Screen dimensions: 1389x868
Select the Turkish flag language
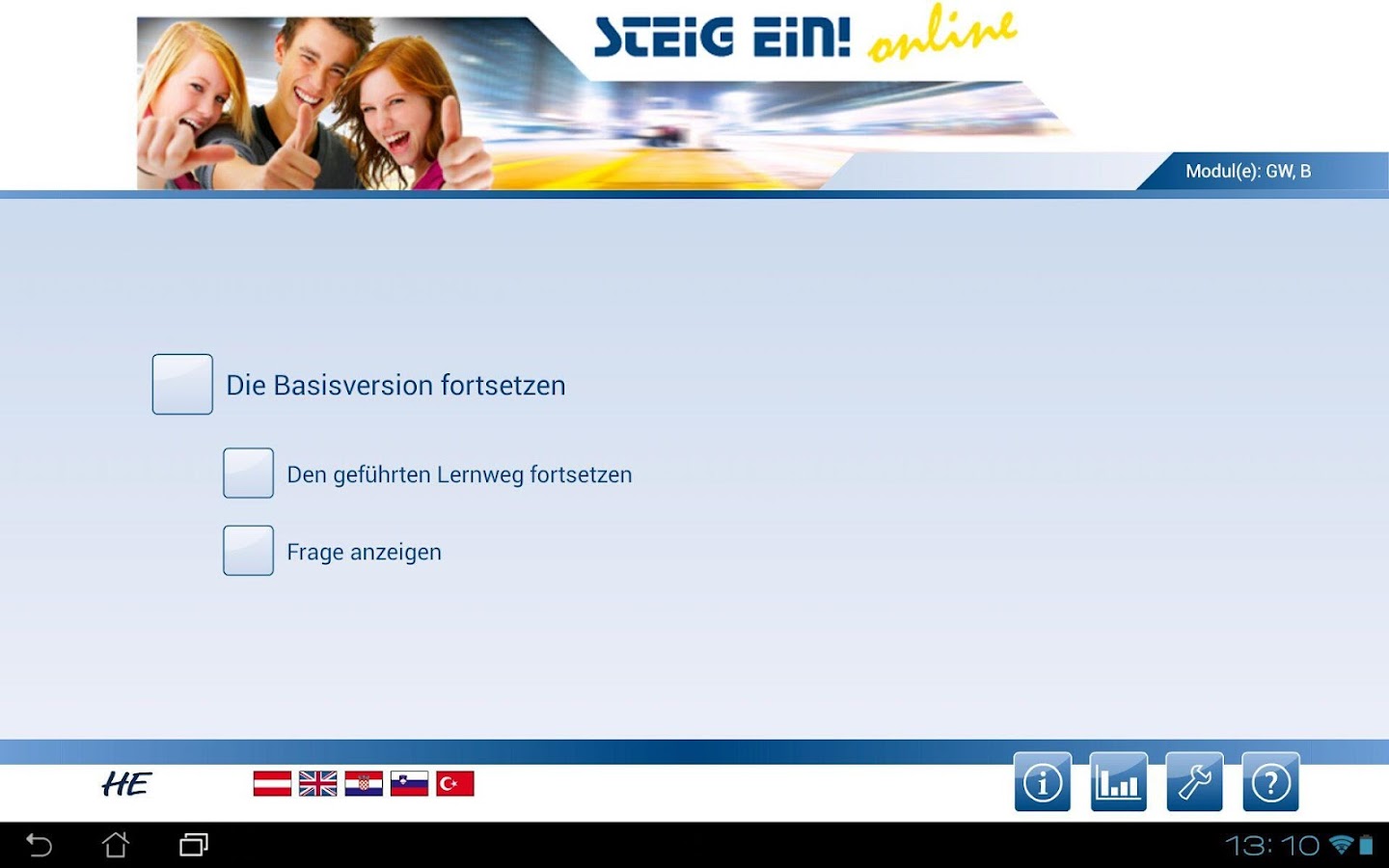coord(455,784)
